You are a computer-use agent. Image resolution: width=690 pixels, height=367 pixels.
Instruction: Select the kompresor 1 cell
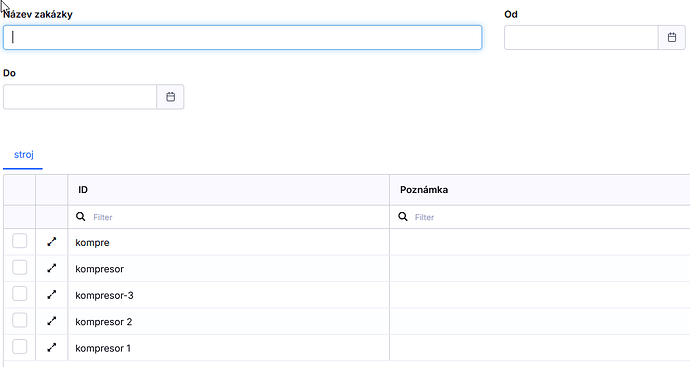tap(228, 348)
